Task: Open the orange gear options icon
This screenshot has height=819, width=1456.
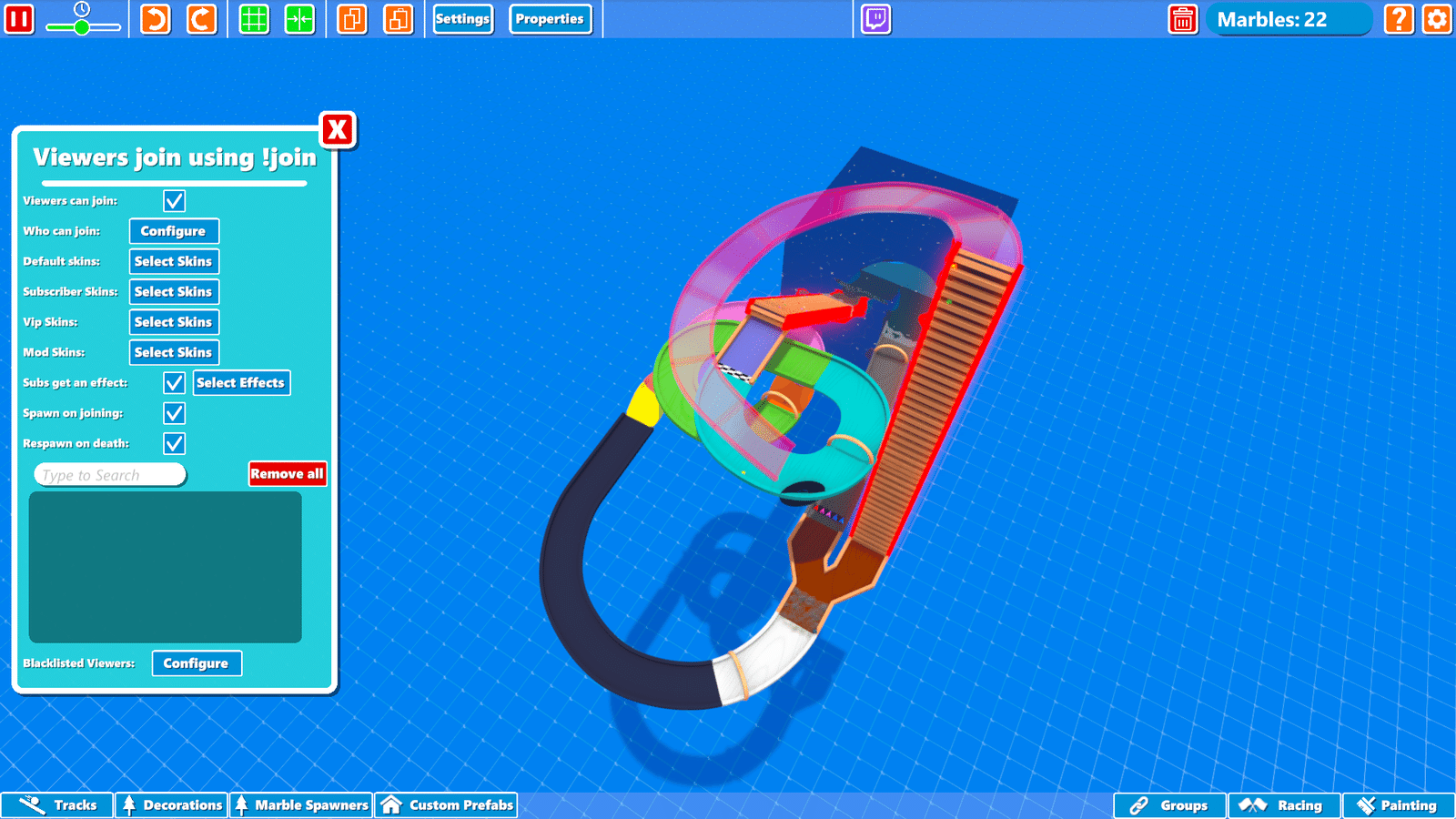Action: tap(1437, 19)
